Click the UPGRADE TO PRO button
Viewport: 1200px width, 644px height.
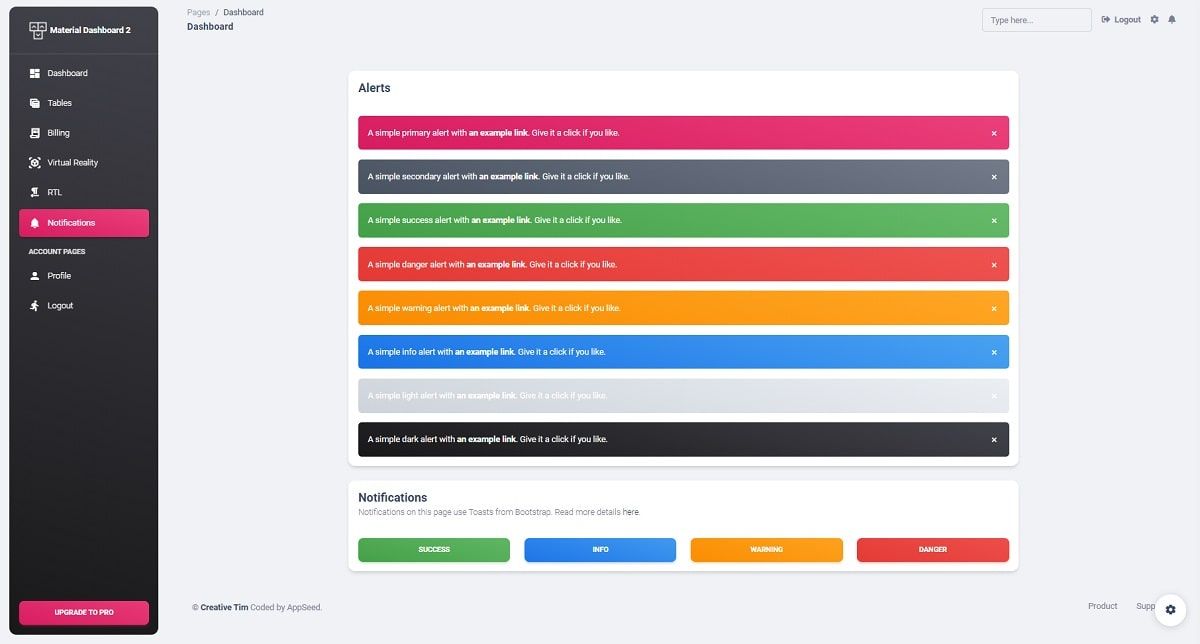pos(83,612)
